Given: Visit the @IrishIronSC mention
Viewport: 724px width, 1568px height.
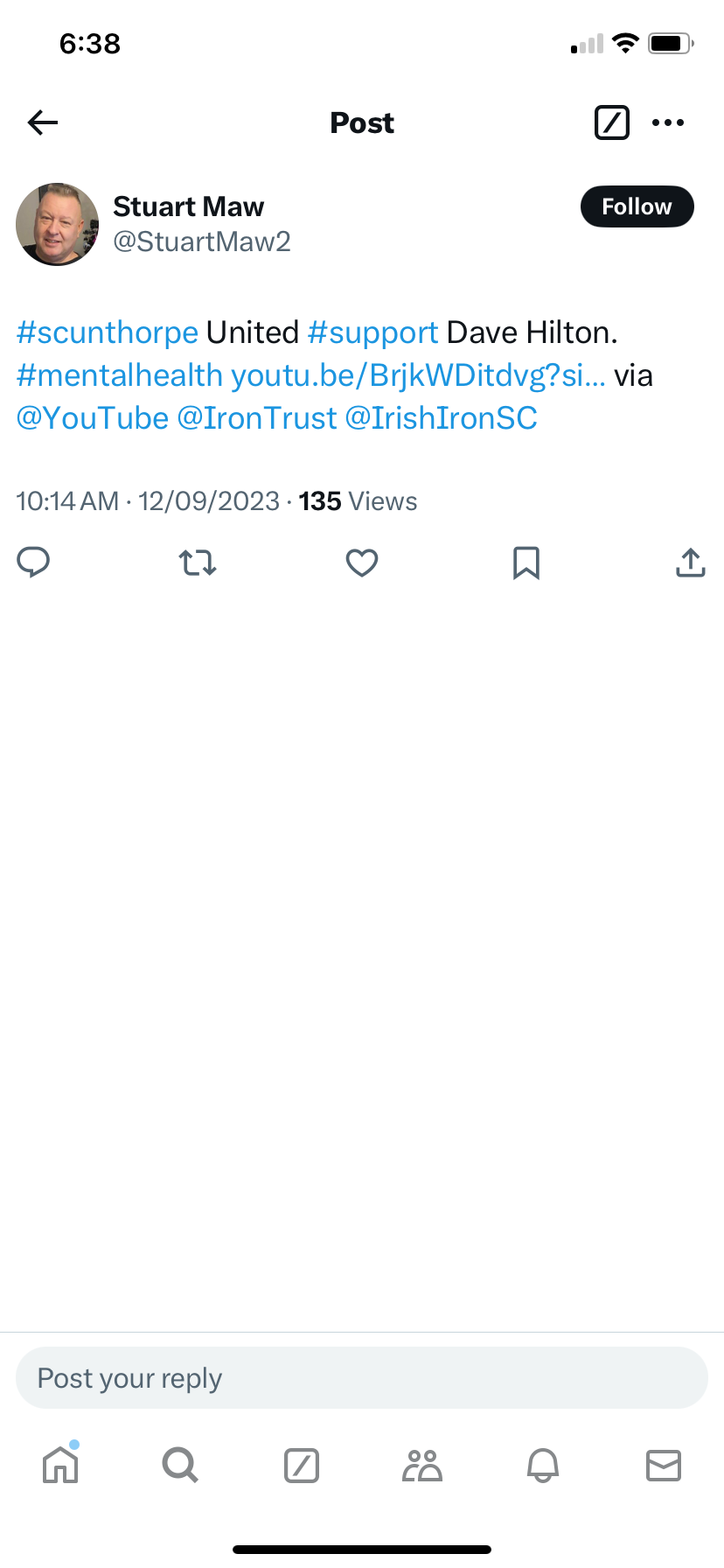Looking at the screenshot, I should point(442,418).
